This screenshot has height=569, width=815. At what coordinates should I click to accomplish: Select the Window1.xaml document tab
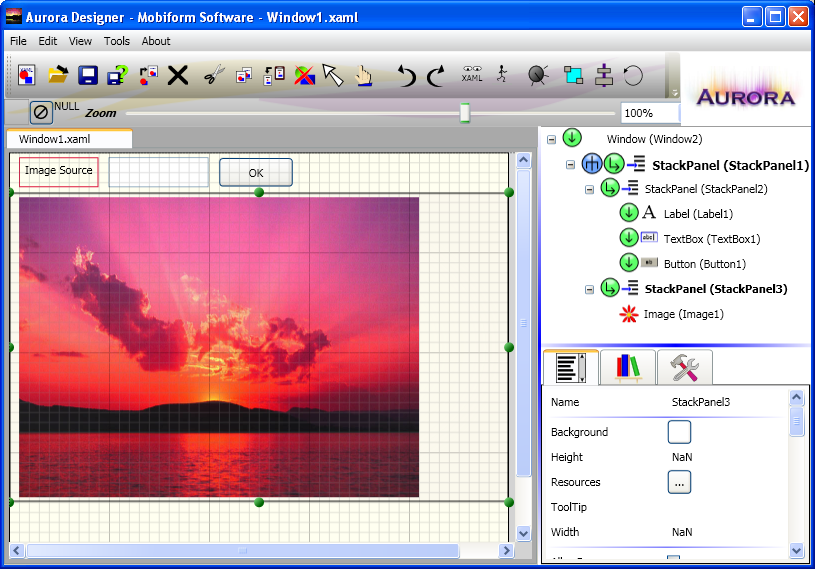[69, 139]
